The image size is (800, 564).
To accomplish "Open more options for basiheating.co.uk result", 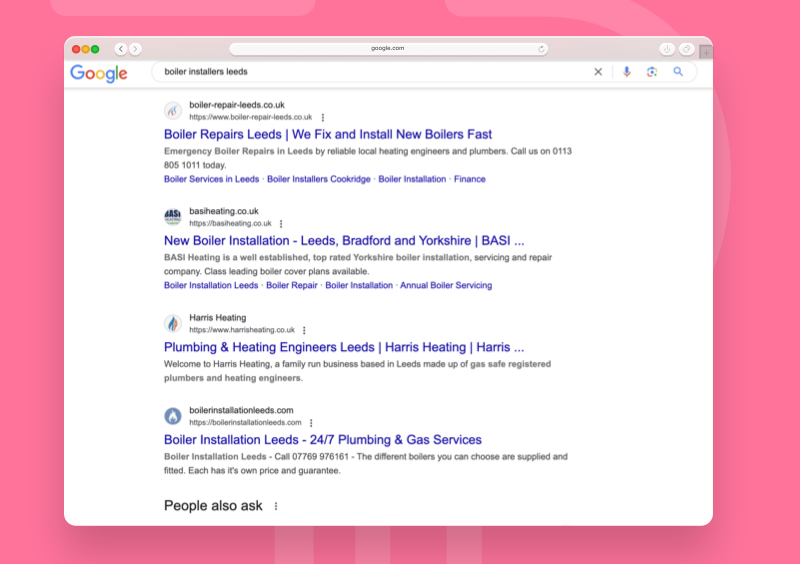I will (x=281, y=224).
